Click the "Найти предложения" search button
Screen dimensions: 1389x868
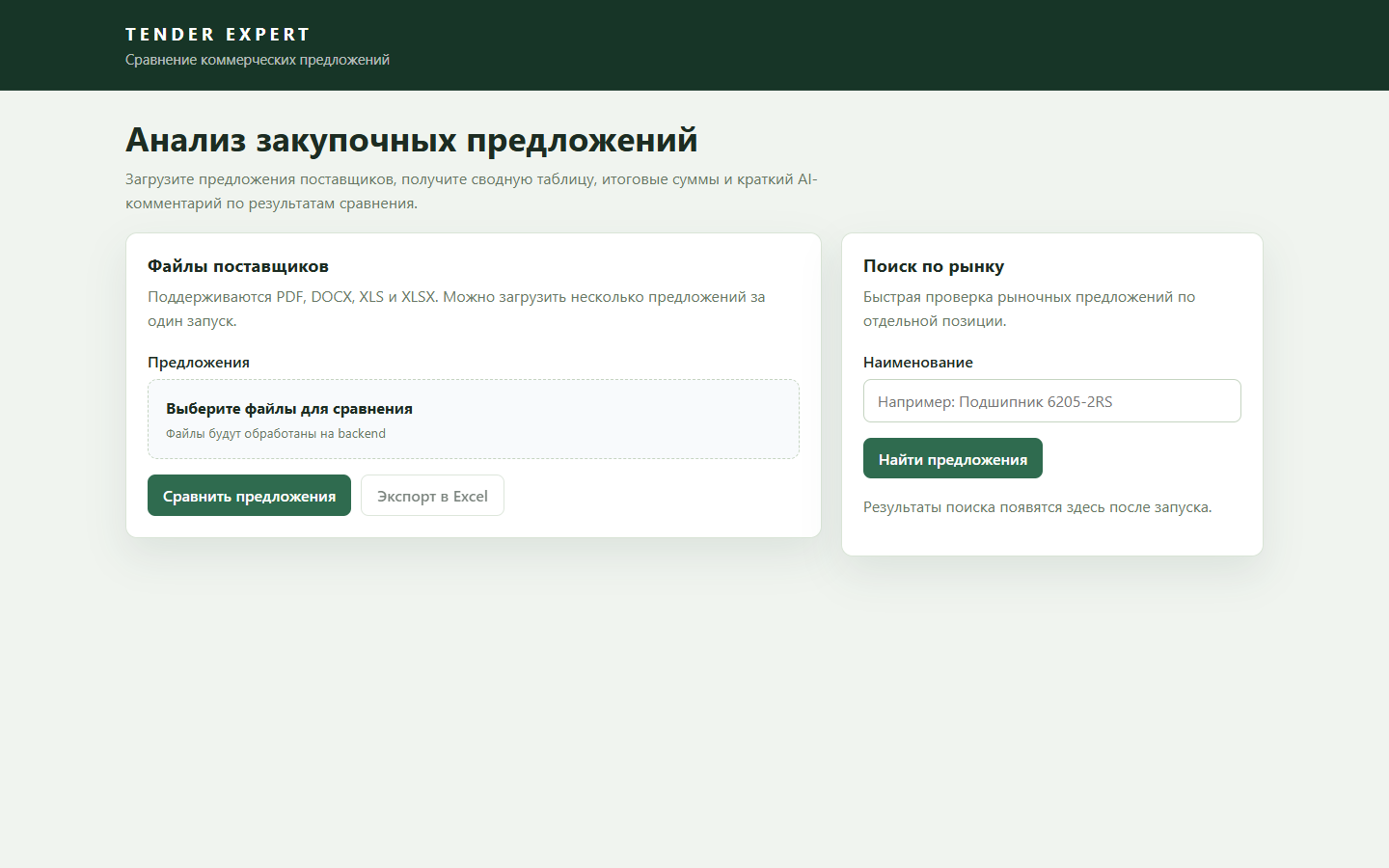pyautogui.click(x=953, y=459)
